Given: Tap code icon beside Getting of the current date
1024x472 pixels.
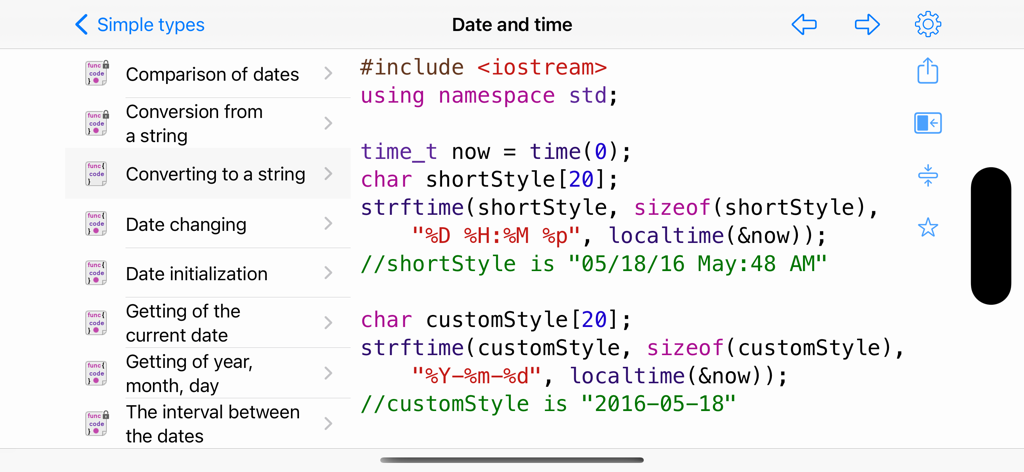Looking at the screenshot, I should [97, 323].
